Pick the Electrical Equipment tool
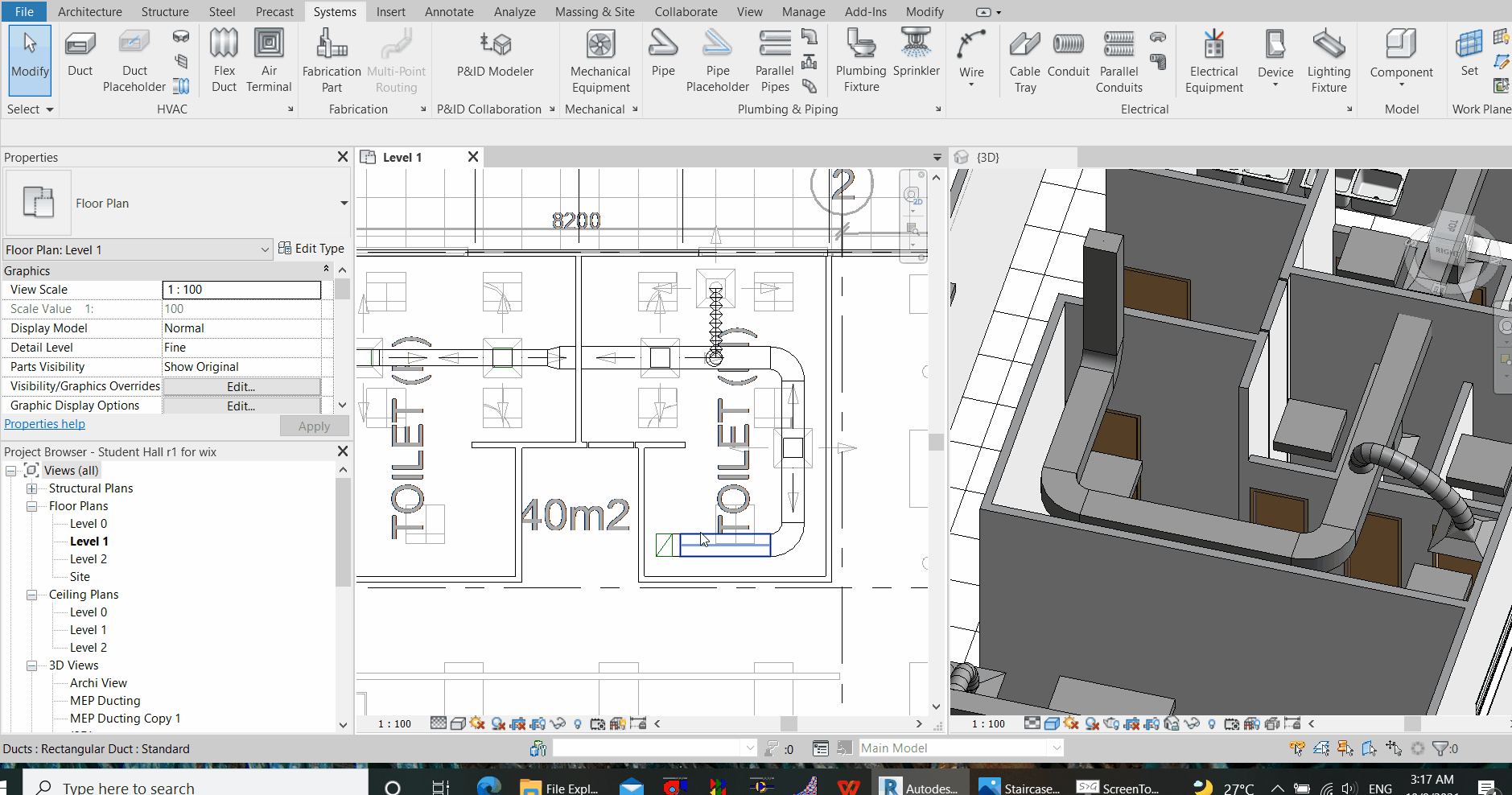This screenshot has height=795, width=1512. [1214, 61]
